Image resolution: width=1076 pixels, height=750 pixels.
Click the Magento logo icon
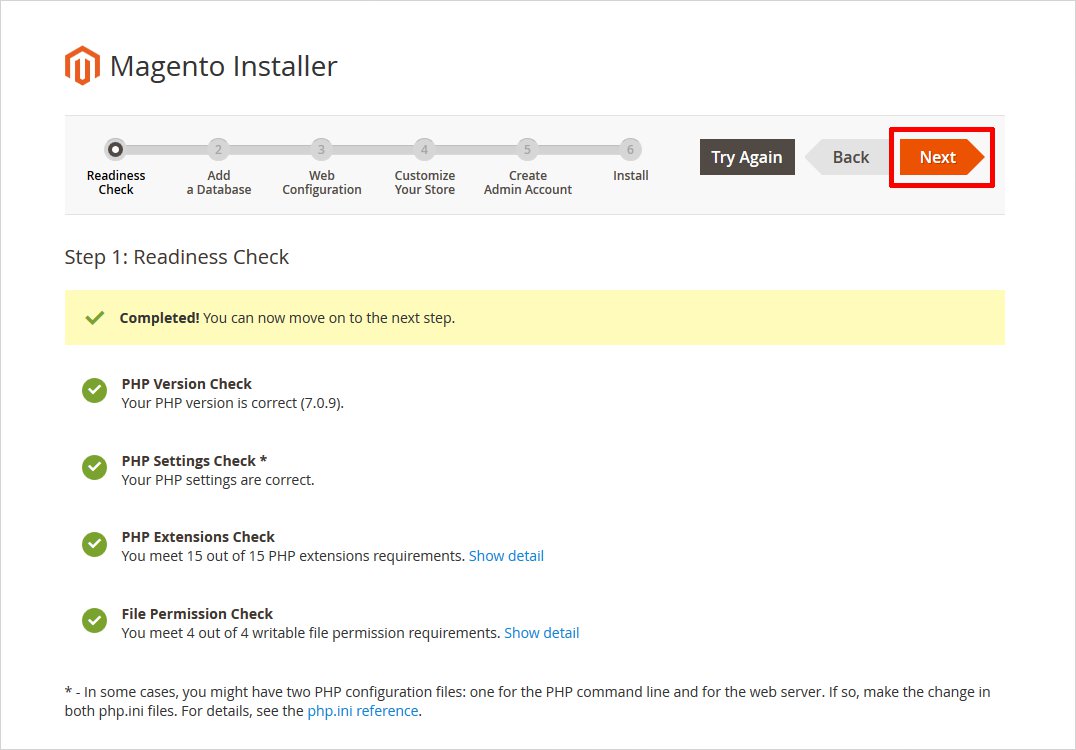click(82, 66)
